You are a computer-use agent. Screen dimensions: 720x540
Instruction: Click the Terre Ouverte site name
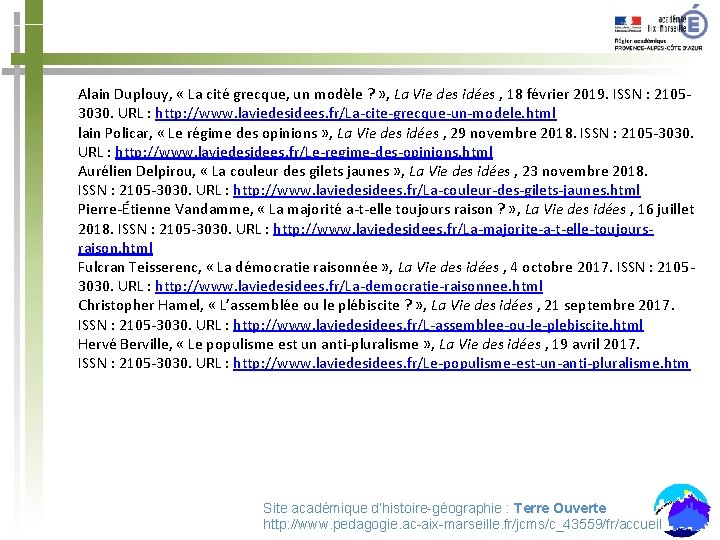[559, 508]
